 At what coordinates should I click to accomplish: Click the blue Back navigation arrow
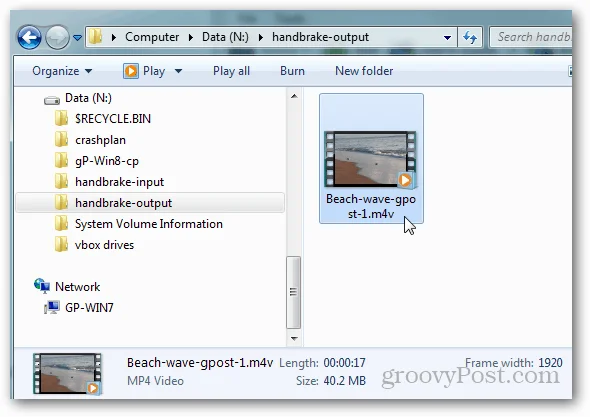29,37
